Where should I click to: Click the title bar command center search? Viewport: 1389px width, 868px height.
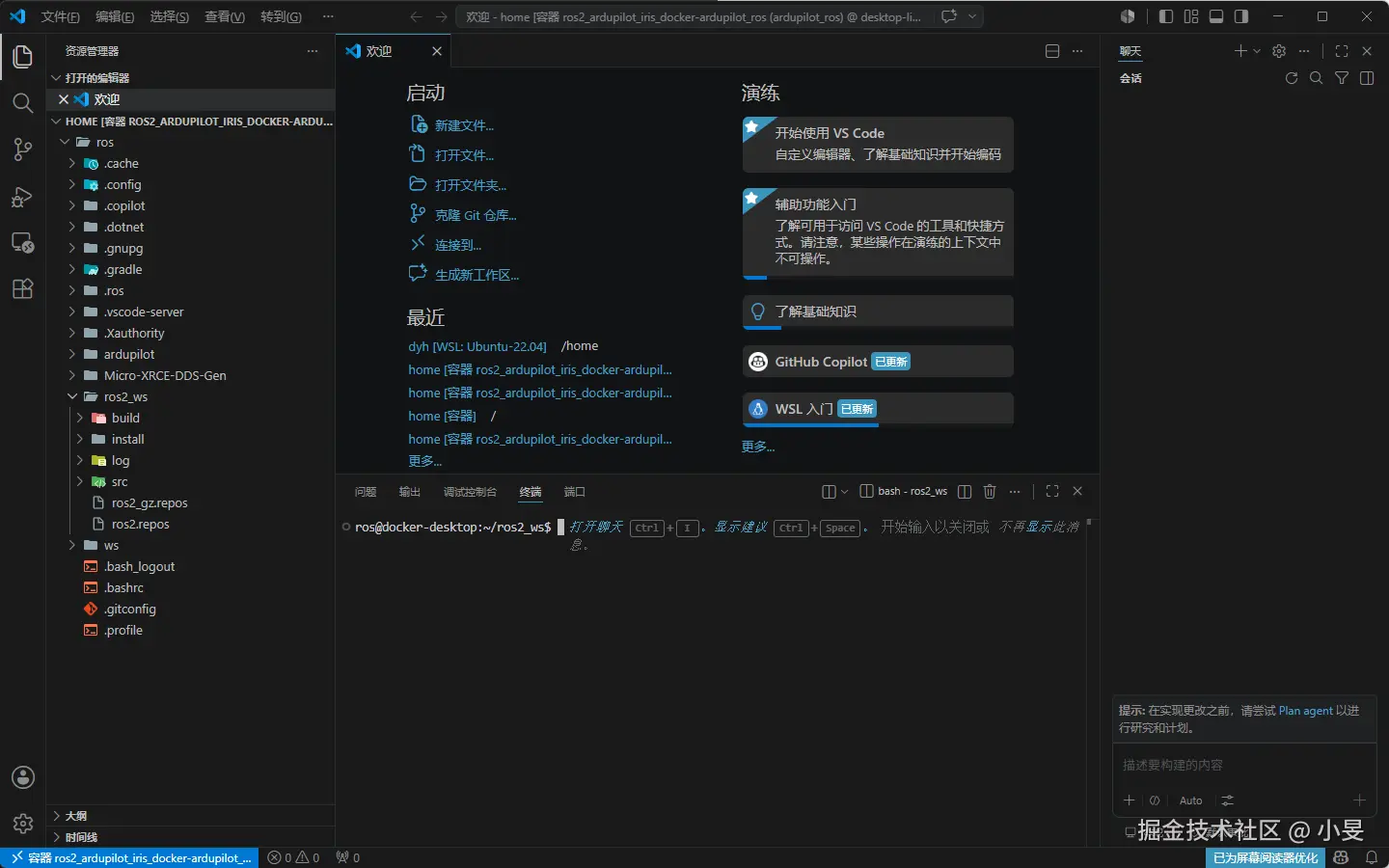click(x=693, y=16)
